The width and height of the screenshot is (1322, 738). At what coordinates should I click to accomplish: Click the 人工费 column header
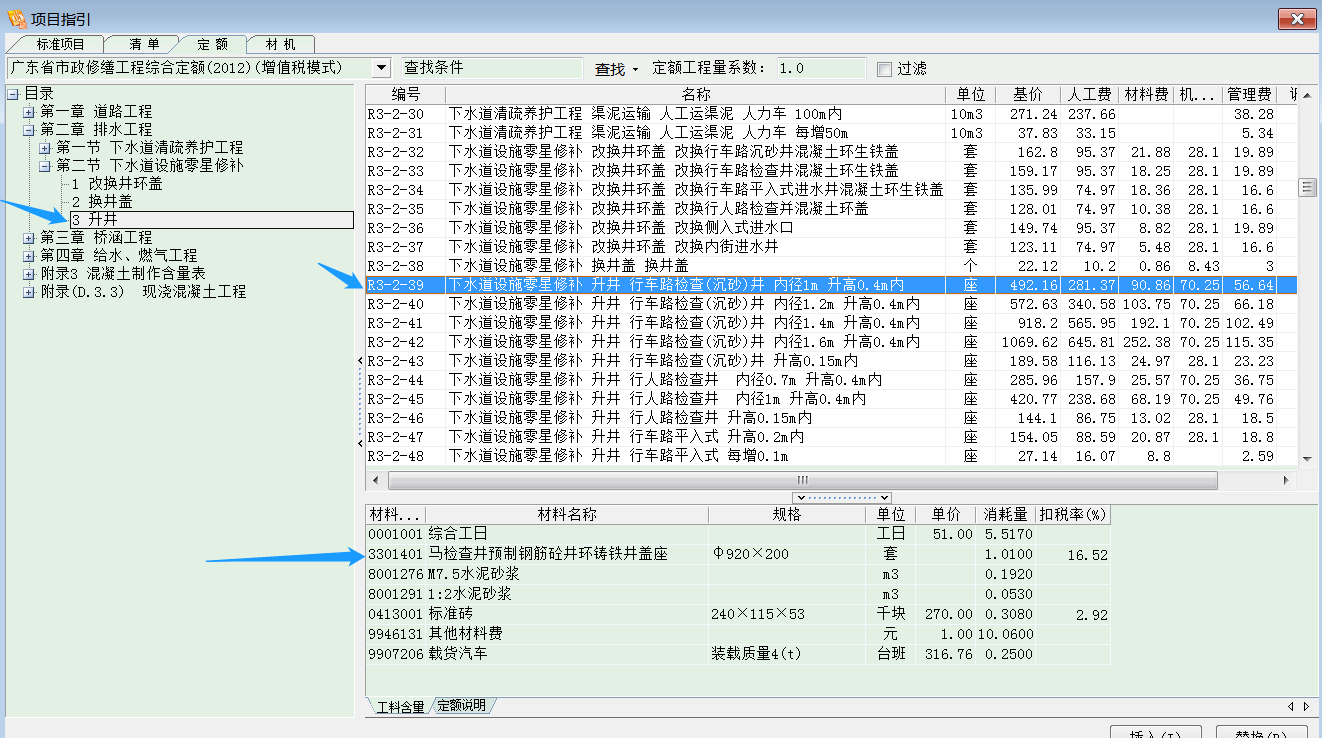pos(1090,94)
